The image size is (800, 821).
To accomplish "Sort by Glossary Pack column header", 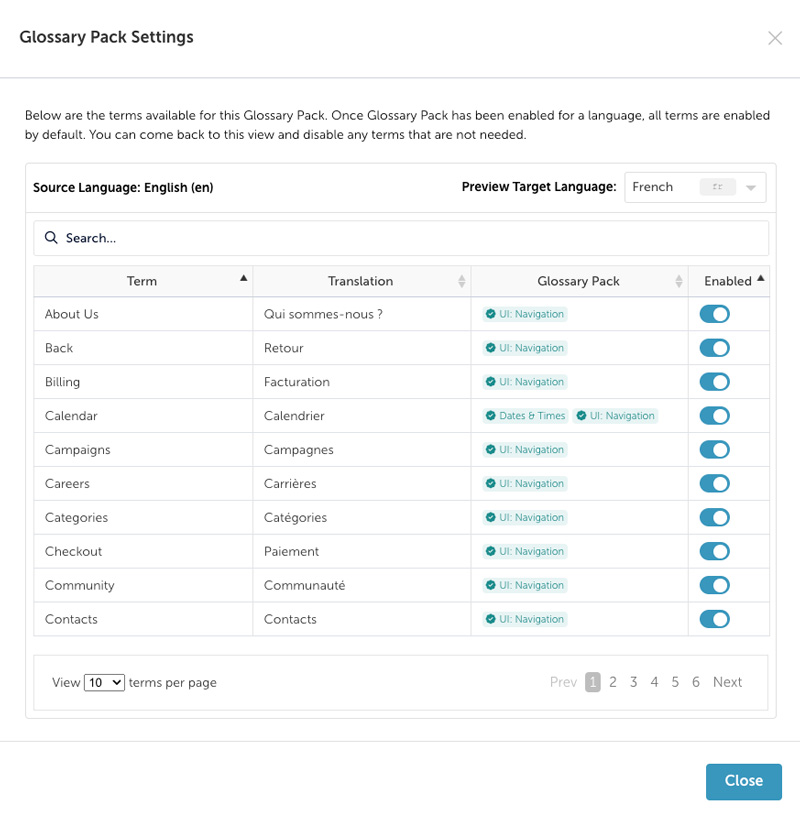I will point(580,281).
